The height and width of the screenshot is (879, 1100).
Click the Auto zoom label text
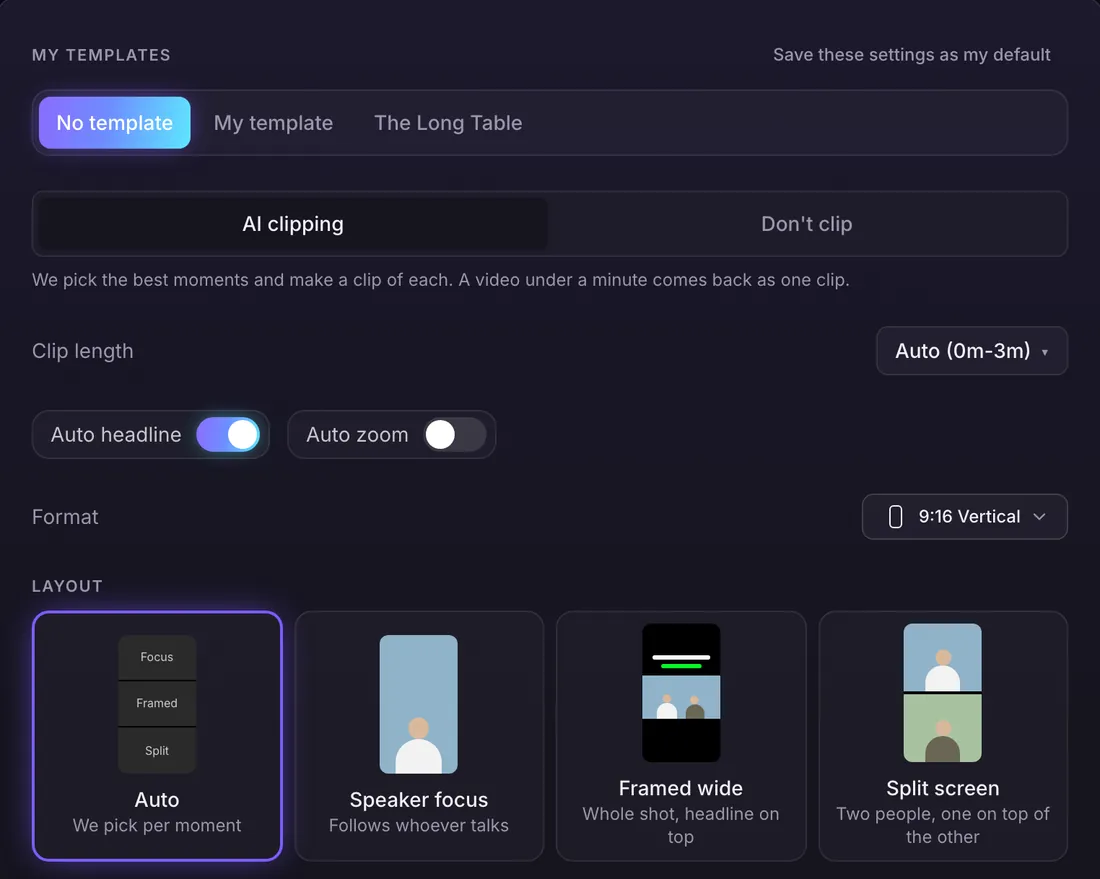pyautogui.click(x=357, y=435)
